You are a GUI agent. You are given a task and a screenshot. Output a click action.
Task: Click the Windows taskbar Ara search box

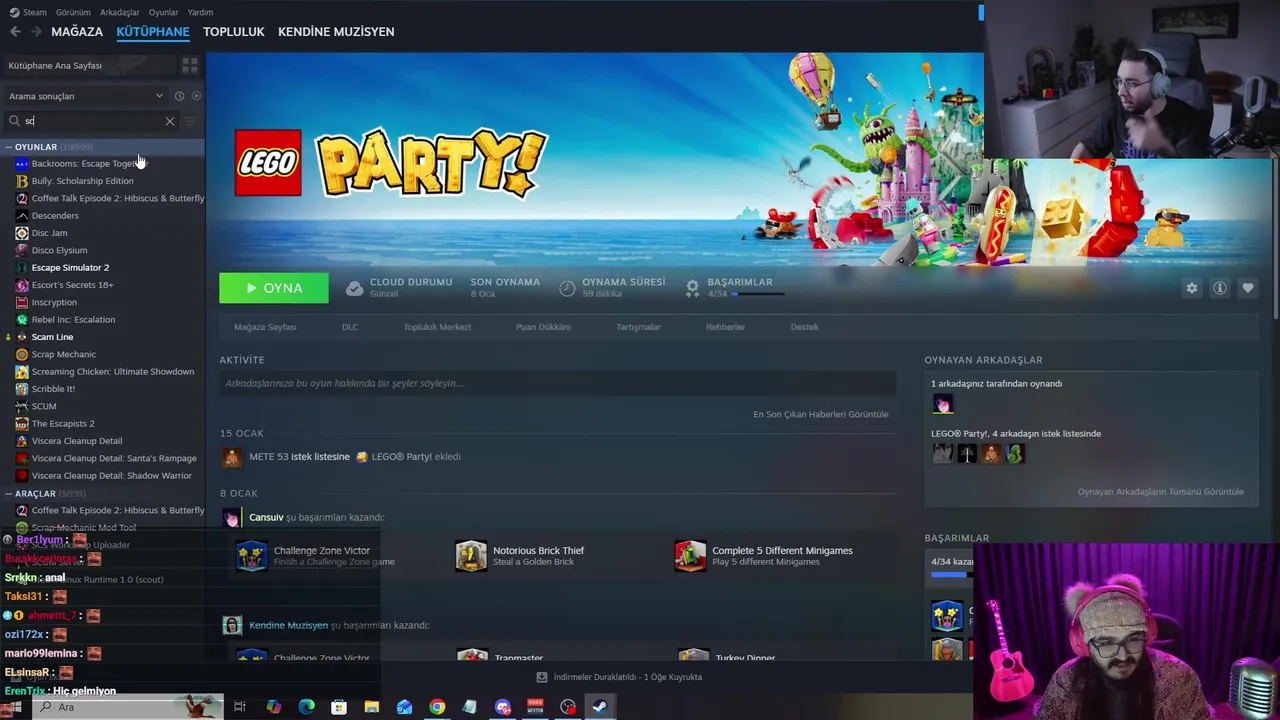pos(125,707)
